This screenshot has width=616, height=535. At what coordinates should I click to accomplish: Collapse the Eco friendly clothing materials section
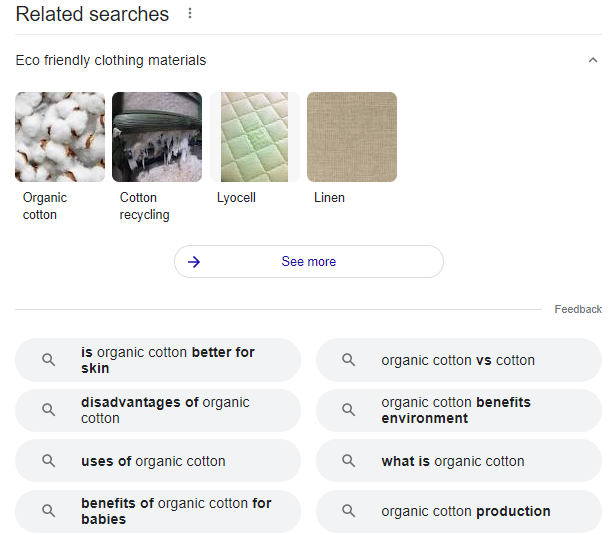click(x=593, y=60)
